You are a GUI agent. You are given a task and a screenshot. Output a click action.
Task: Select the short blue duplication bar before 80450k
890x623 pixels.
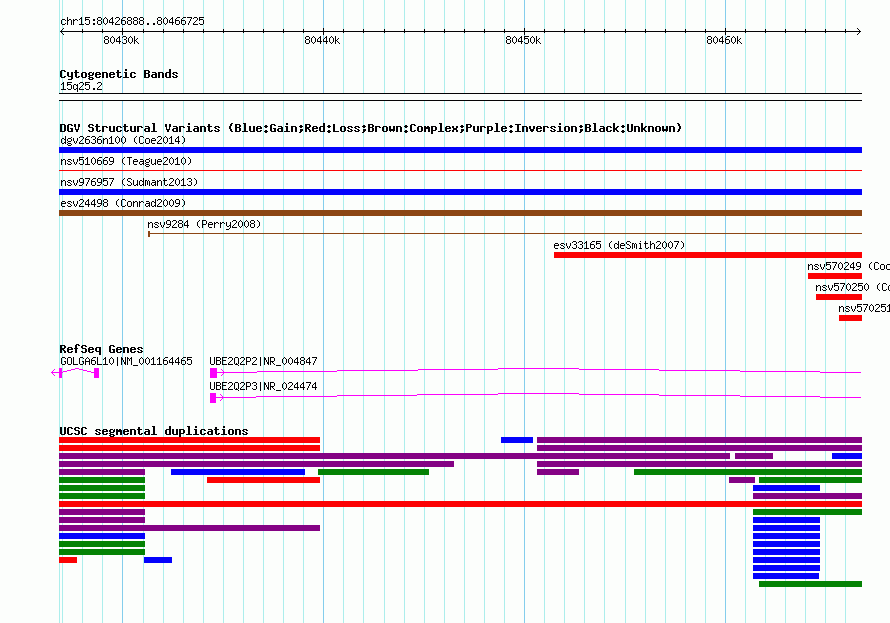coord(517,440)
